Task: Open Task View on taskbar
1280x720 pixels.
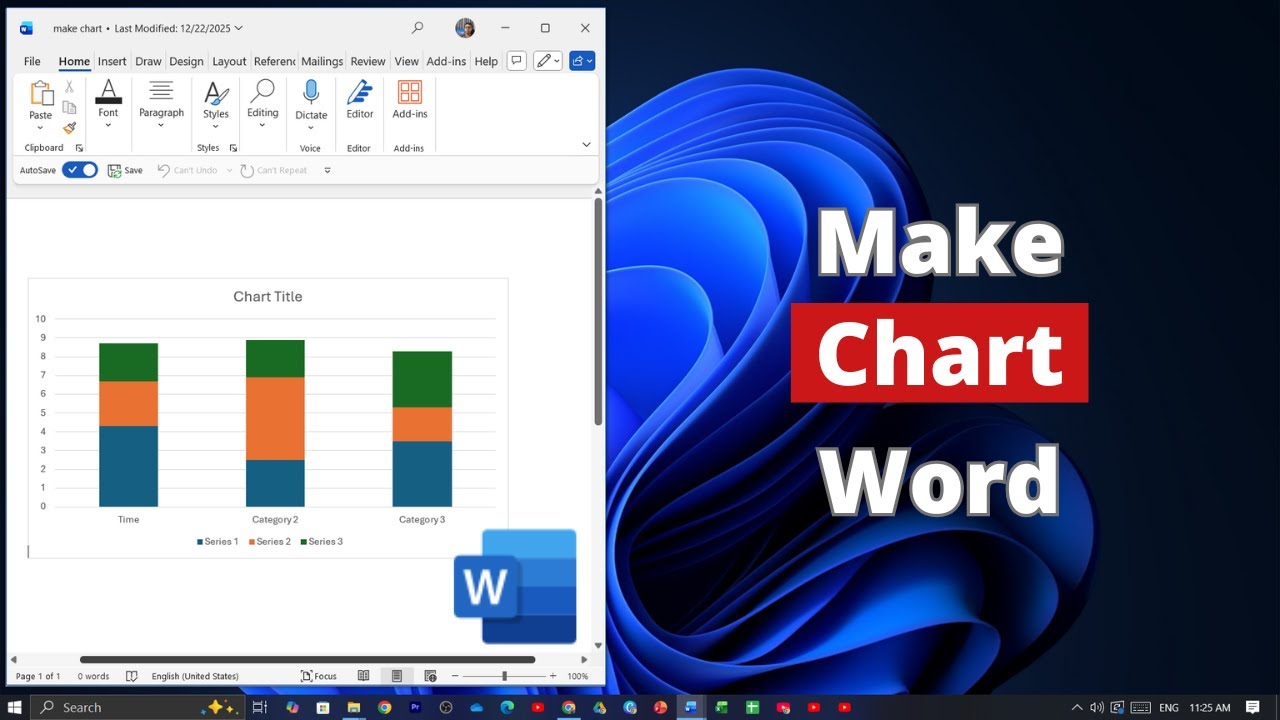Action: 259,707
